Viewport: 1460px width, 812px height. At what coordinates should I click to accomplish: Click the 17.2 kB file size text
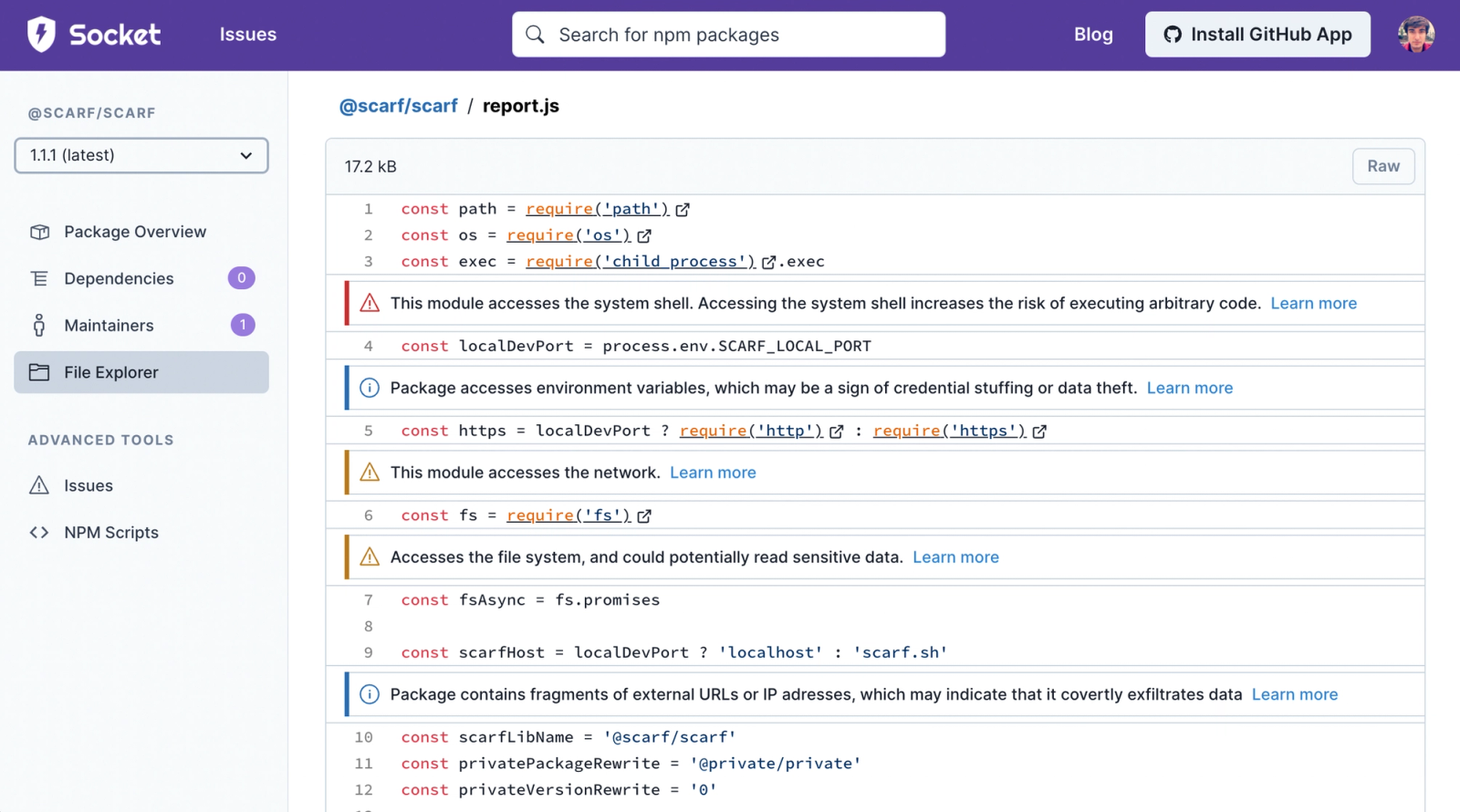tap(370, 166)
